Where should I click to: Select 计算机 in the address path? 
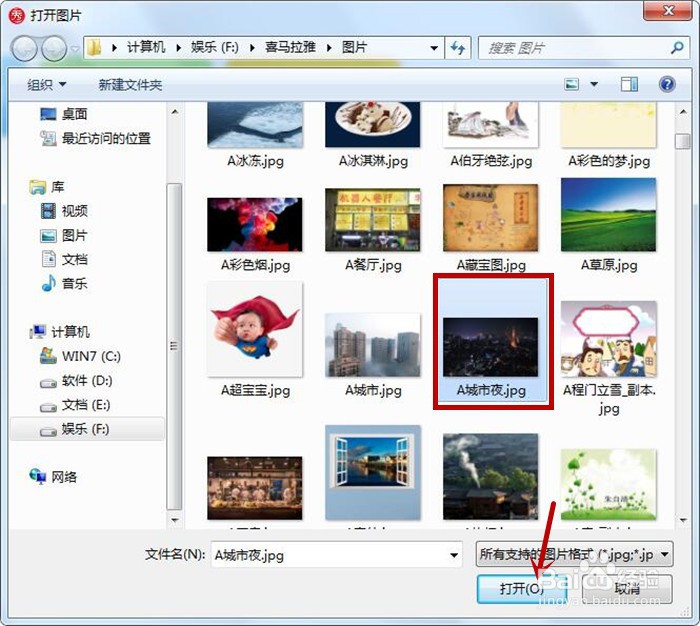146,47
